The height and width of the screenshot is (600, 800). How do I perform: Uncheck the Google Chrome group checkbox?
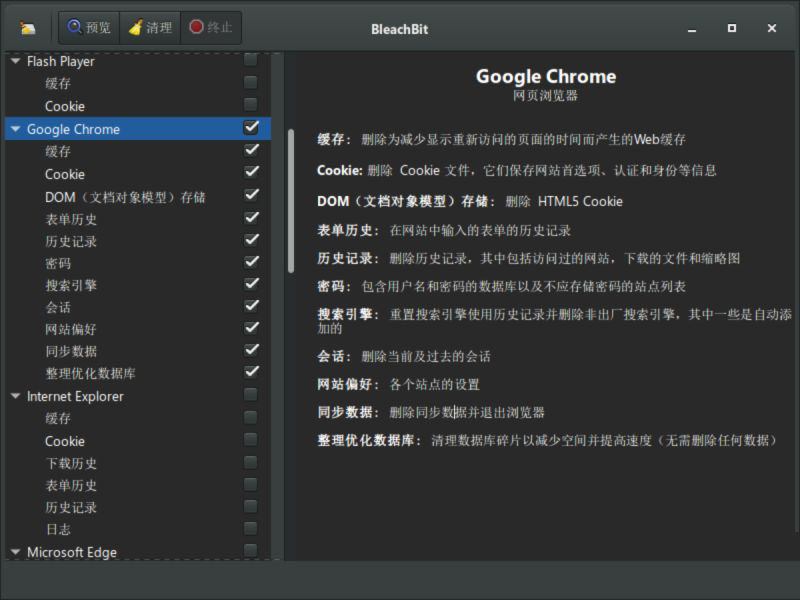pyautogui.click(x=251, y=127)
